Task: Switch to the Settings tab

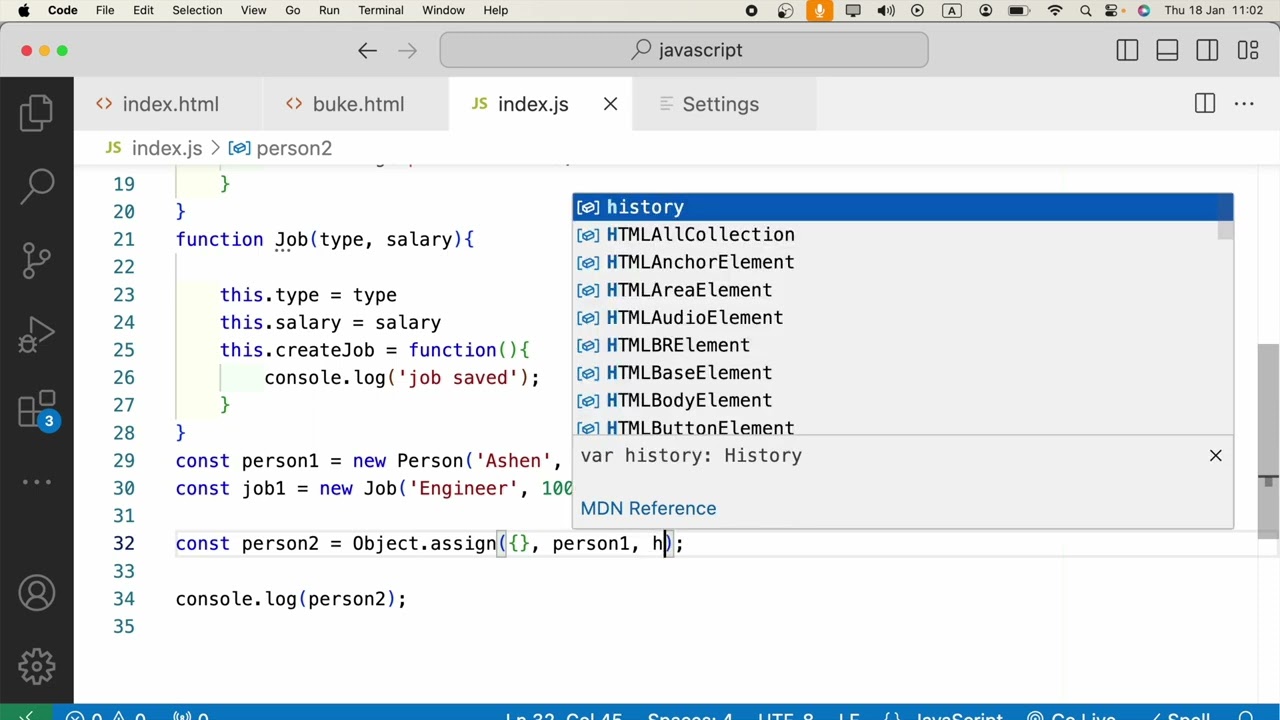Action: point(720,104)
